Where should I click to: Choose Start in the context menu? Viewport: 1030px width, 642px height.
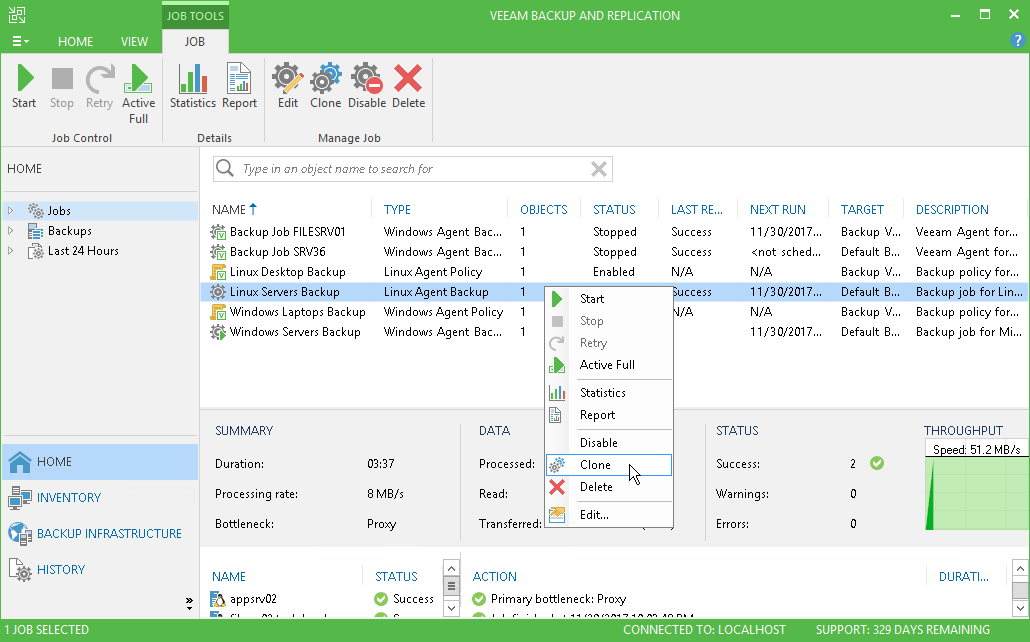pos(609,298)
